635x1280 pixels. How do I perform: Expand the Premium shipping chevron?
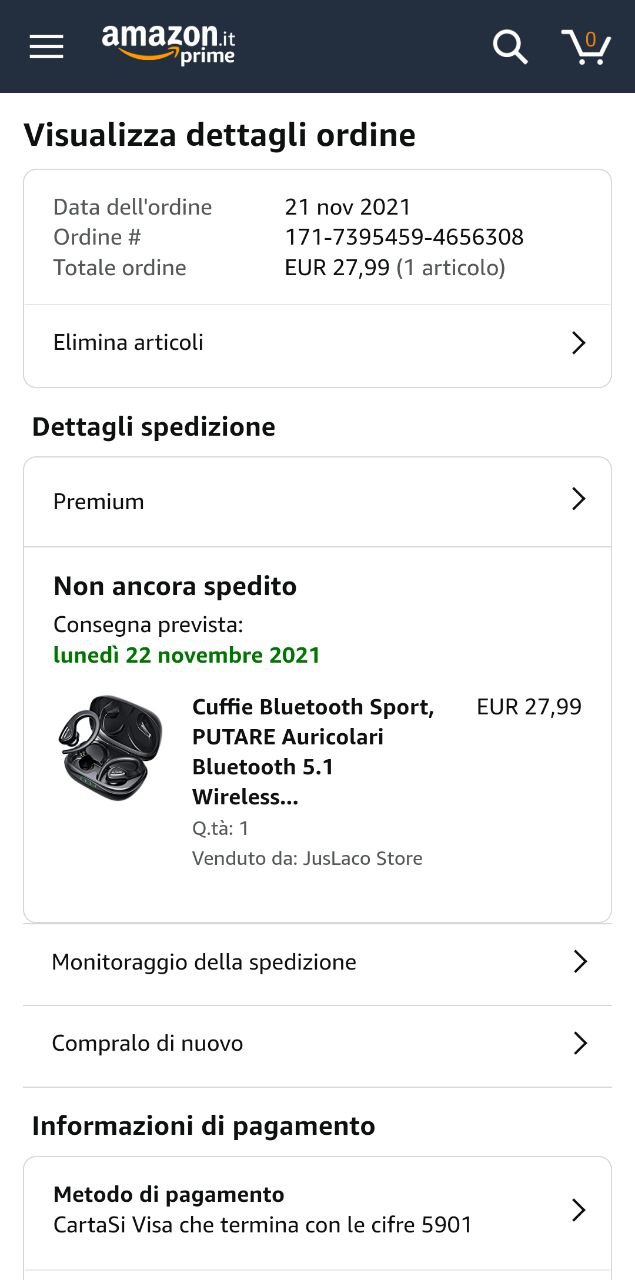[x=578, y=499]
